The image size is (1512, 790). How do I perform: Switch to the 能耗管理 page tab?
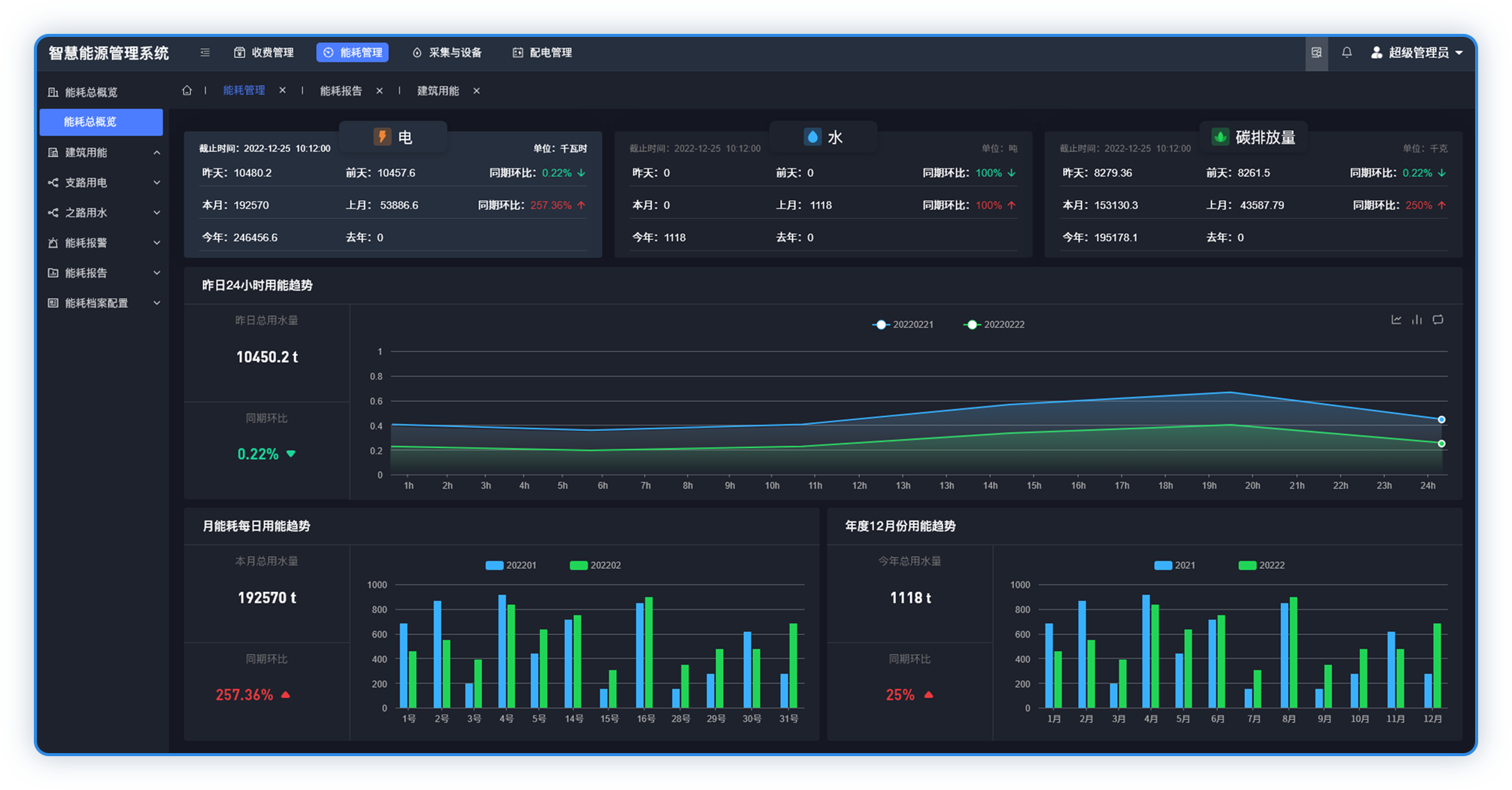click(x=244, y=90)
